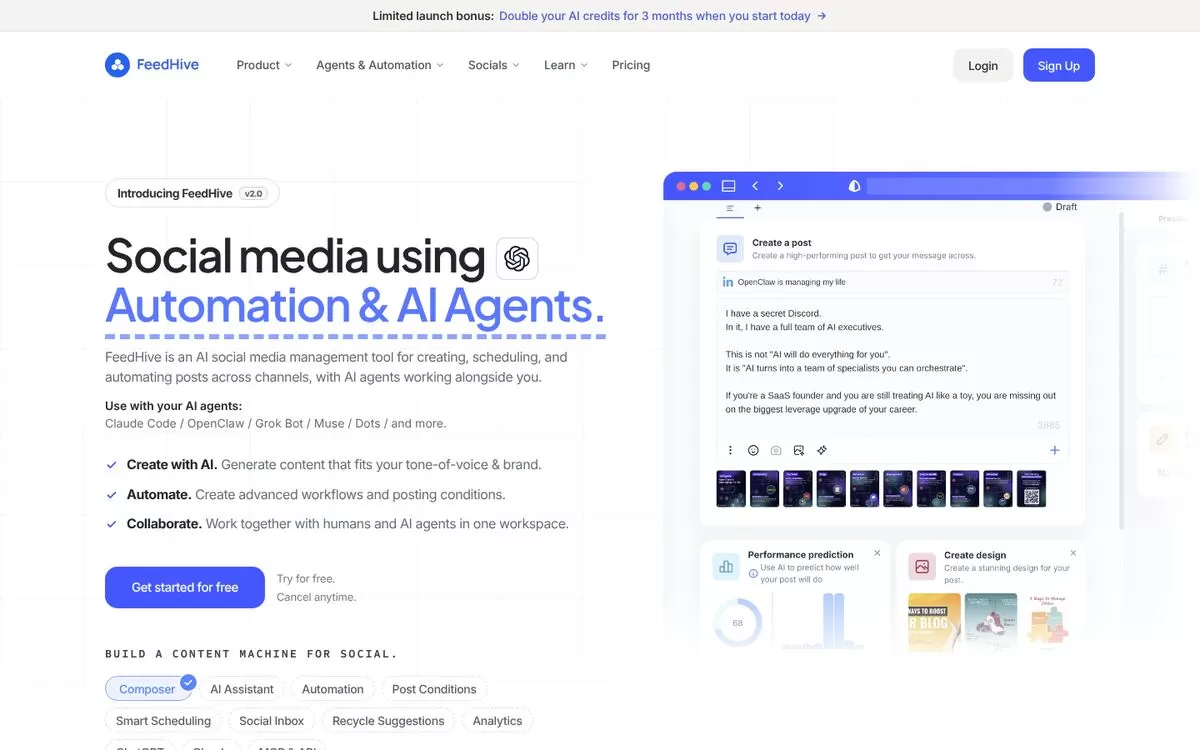Click the LinkedIn icon in post title
The image size is (1200, 750).
[x=728, y=282]
